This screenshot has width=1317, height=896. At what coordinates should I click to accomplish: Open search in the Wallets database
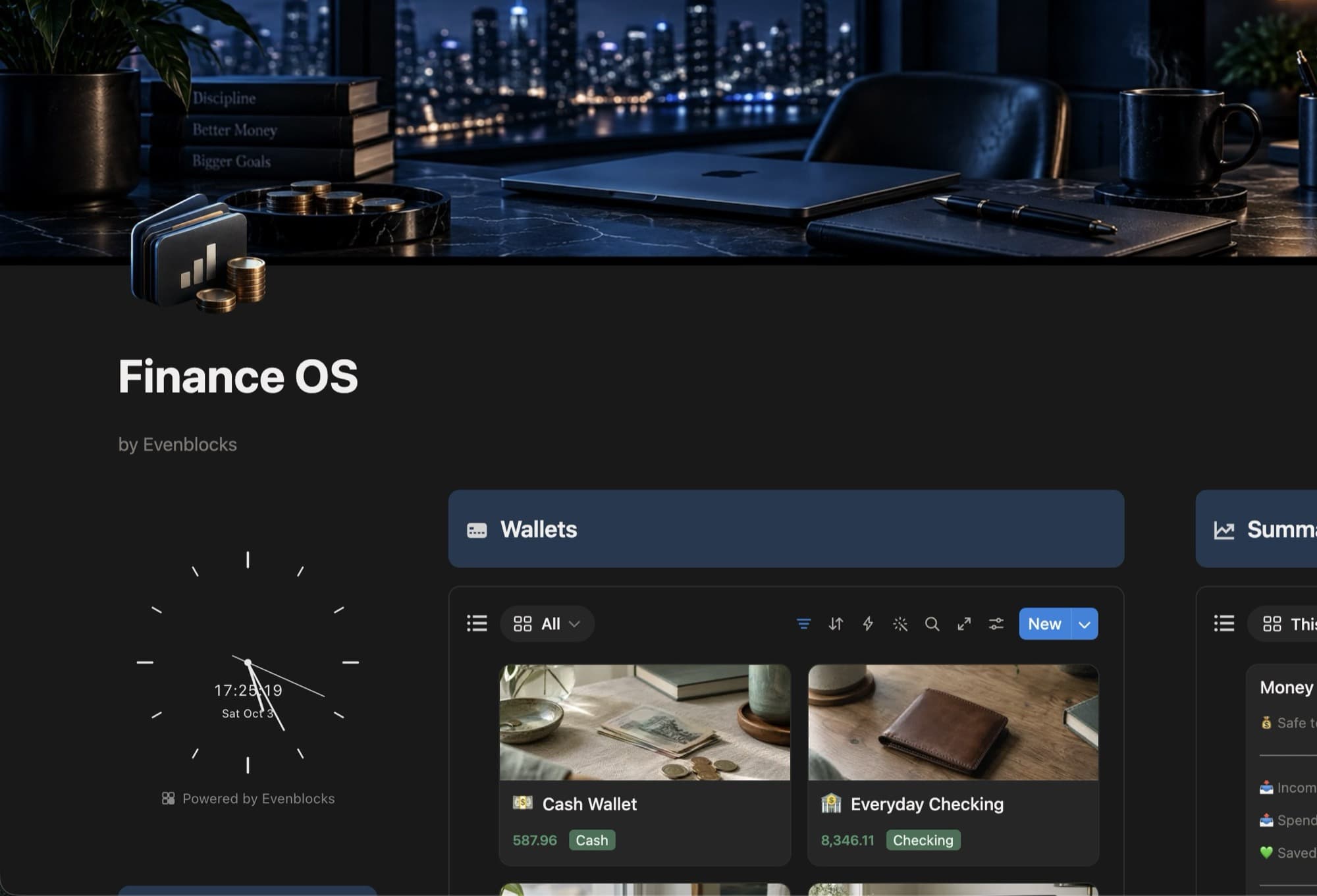pyautogui.click(x=932, y=623)
